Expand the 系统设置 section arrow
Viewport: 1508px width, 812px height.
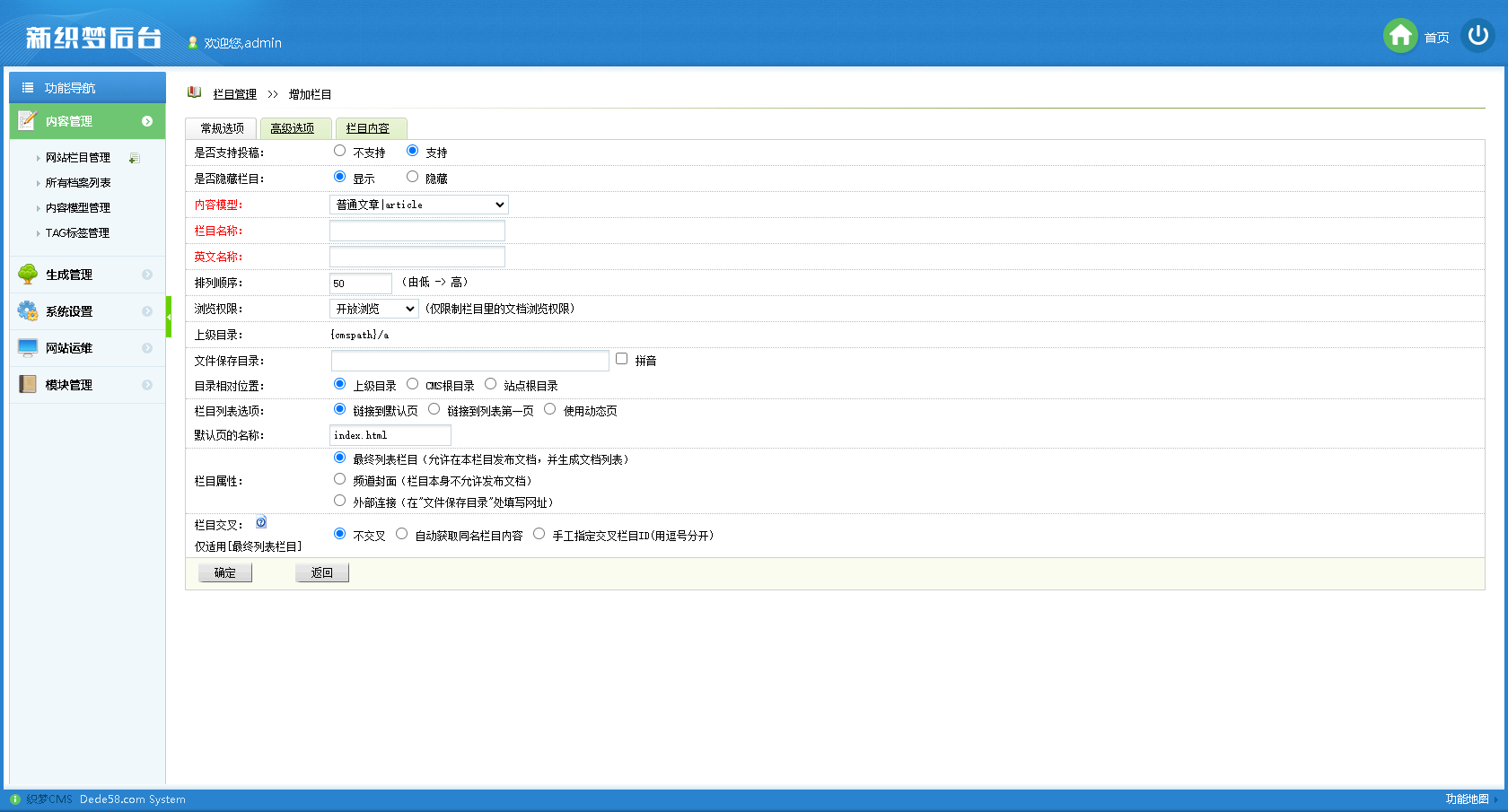(x=147, y=311)
